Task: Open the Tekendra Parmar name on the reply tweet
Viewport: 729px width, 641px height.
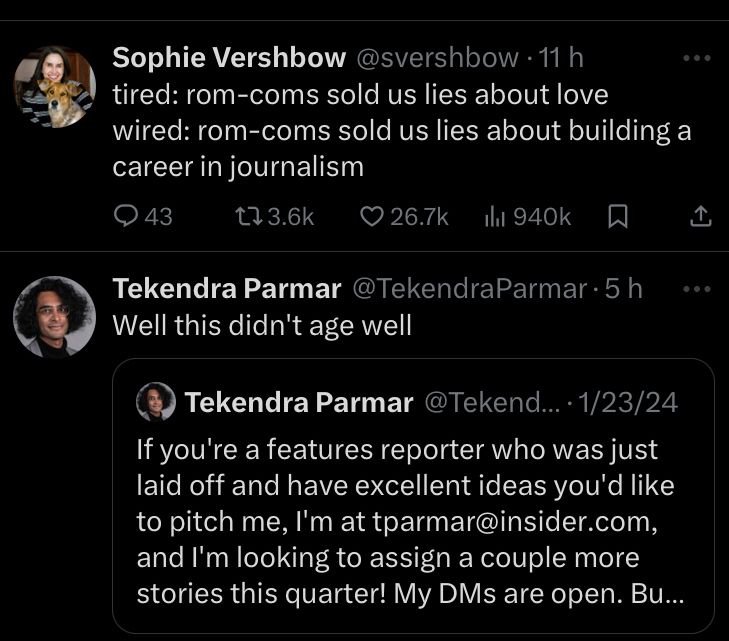Action: [227, 289]
